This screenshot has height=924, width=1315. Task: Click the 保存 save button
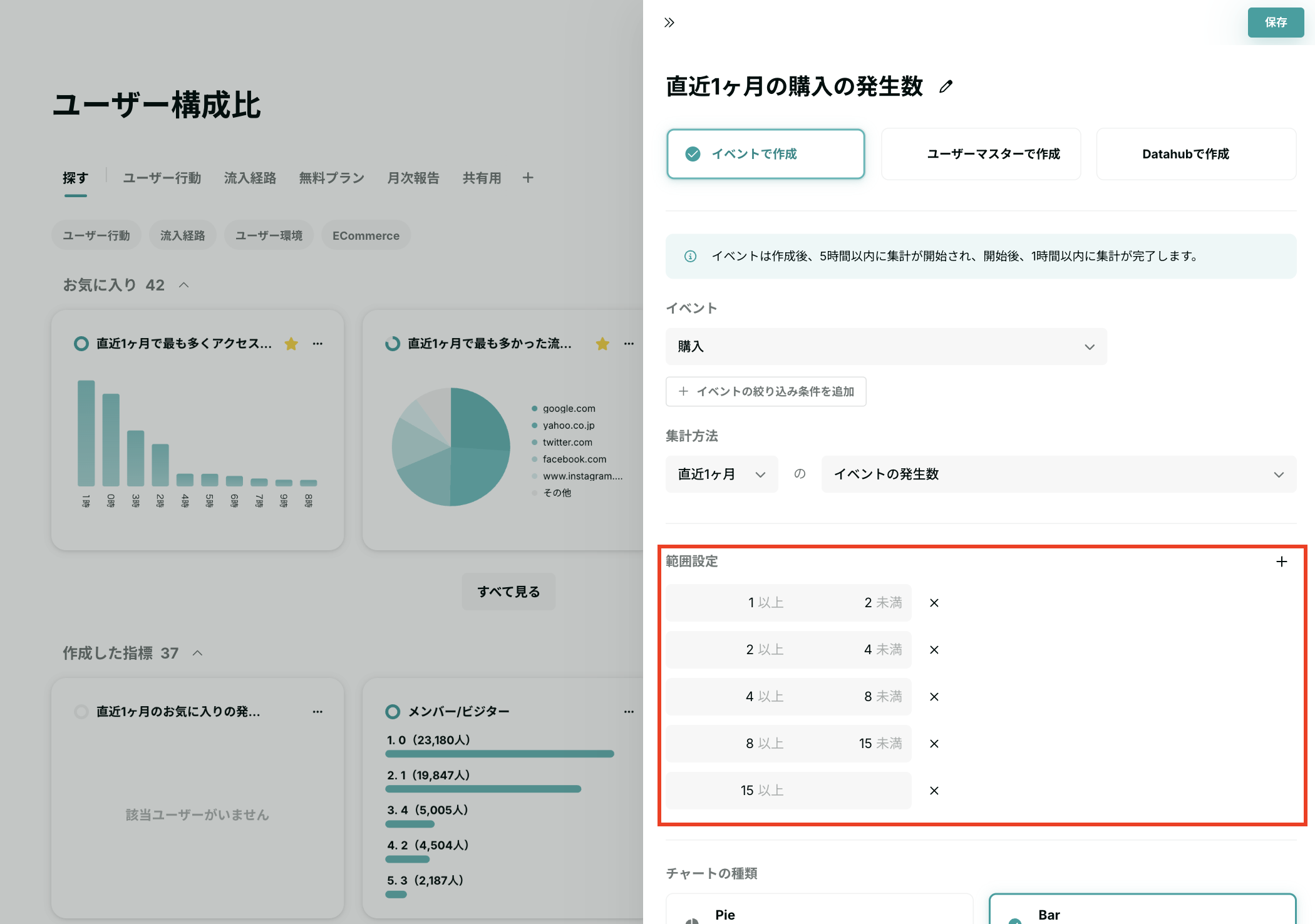point(1275,23)
